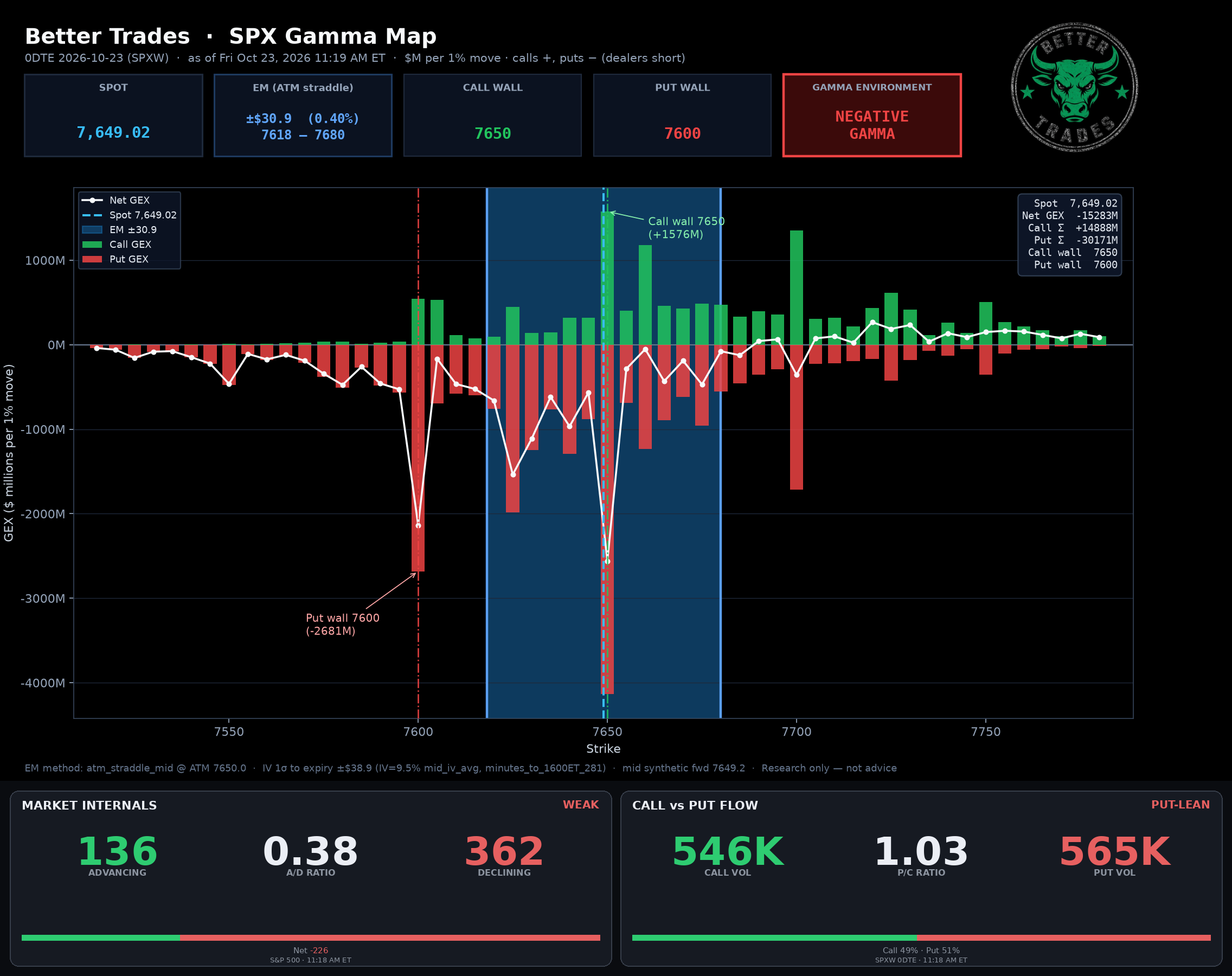This screenshot has width=1232, height=976.
Task: Click the 7700 strike axis label
Action: (x=797, y=731)
